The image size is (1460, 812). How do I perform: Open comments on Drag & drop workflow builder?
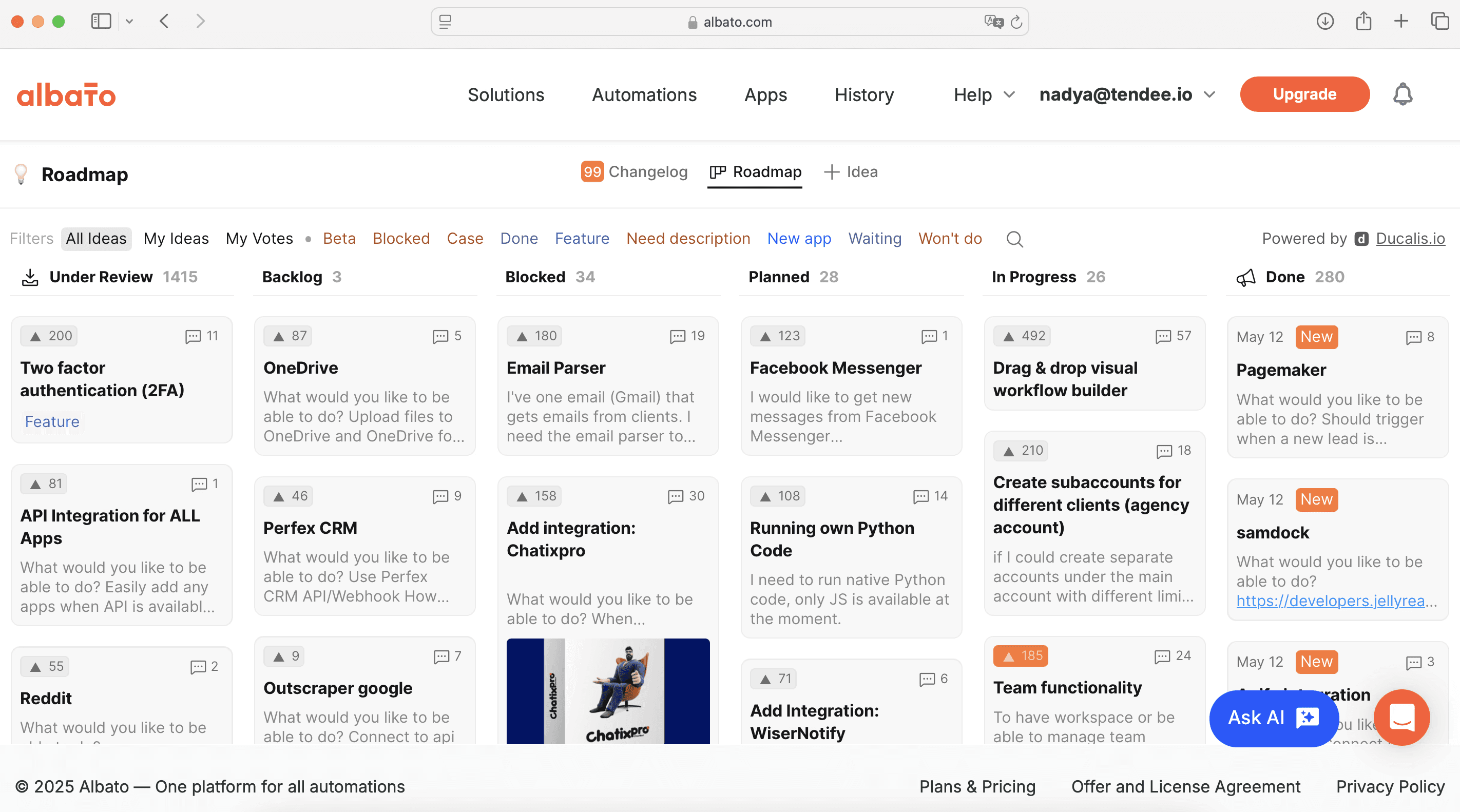coord(1173,336)
